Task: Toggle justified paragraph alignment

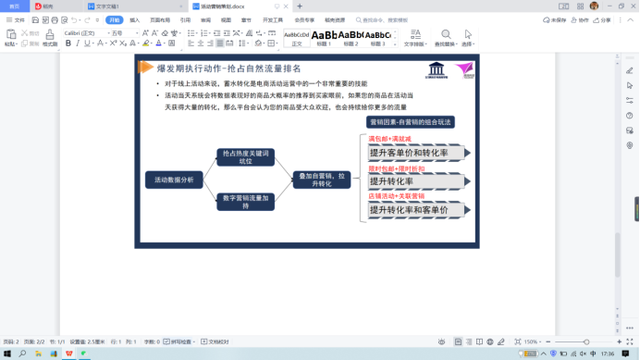Action: 220,43
